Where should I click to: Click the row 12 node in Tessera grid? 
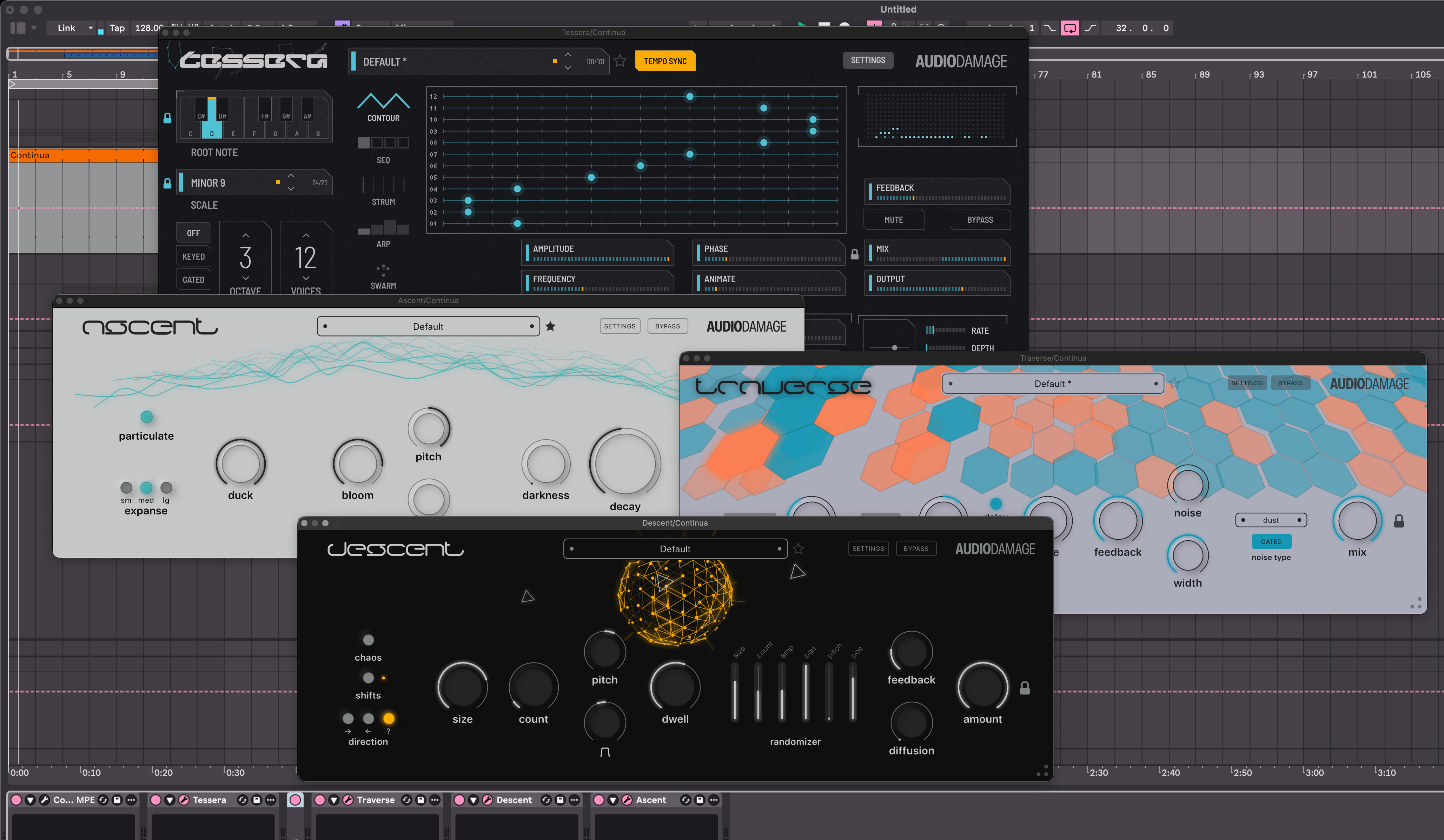(x=690, y=96)
